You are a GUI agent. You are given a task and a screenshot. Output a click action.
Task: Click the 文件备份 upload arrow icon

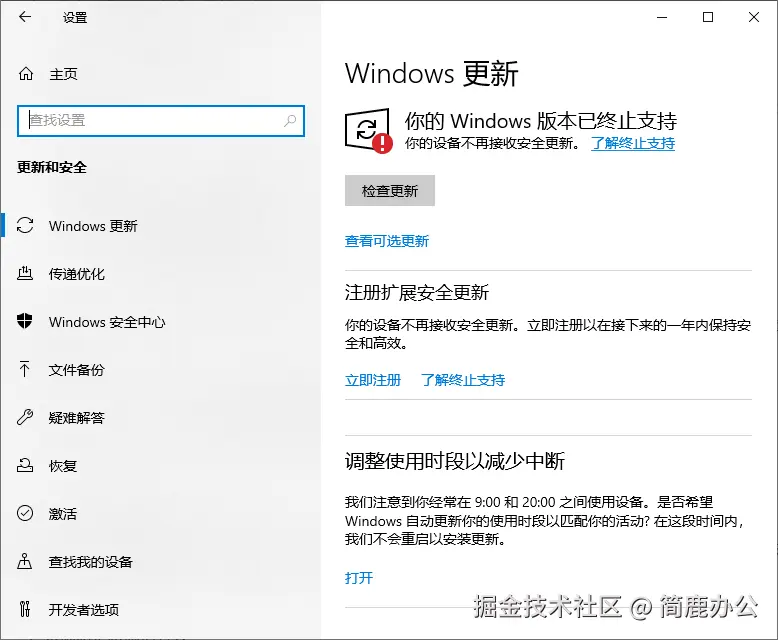pyautogui.click(x=25, y=370)
